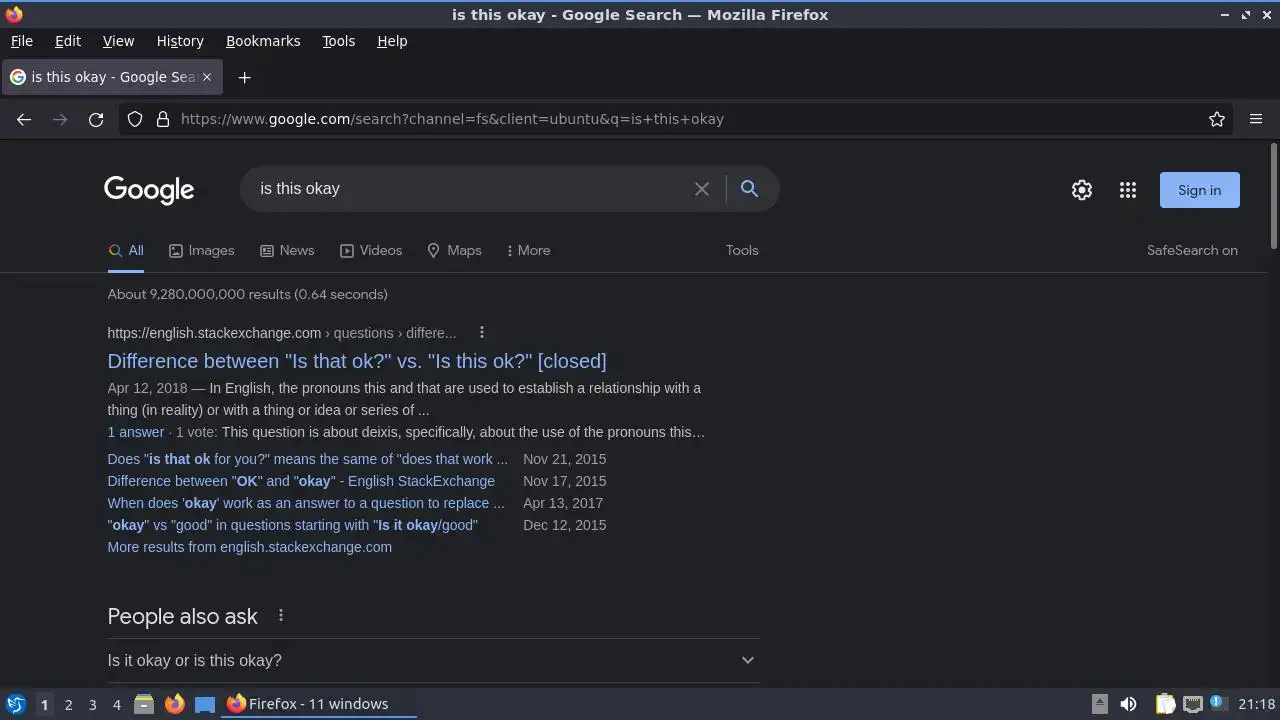Viewport: 1280px width, 720px height.
Task: Open a new tab with the plus button
Action: pyautogui.click(x=244, y=77)
